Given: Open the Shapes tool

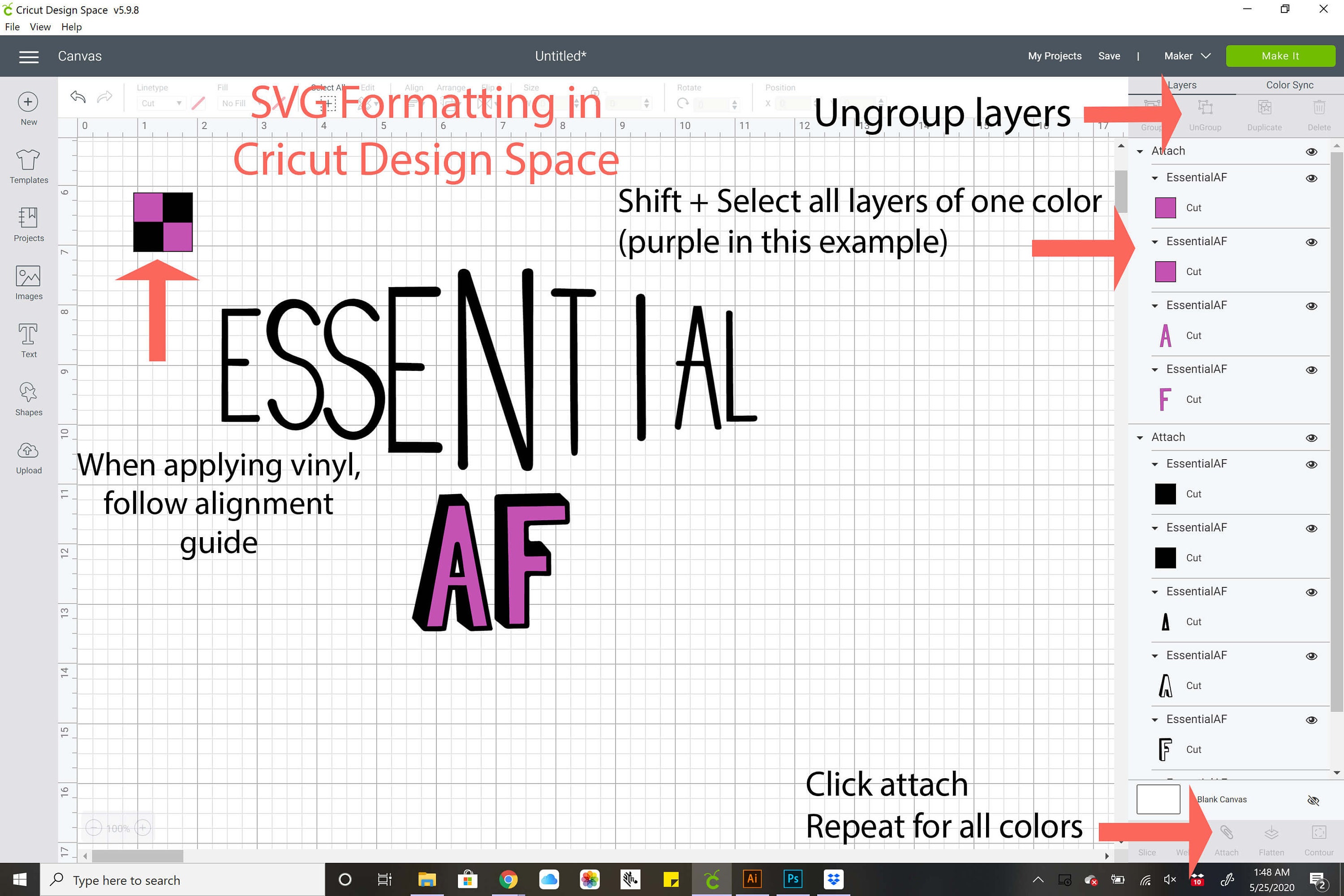Looking at the screenshot, I should tap(29, 400).
